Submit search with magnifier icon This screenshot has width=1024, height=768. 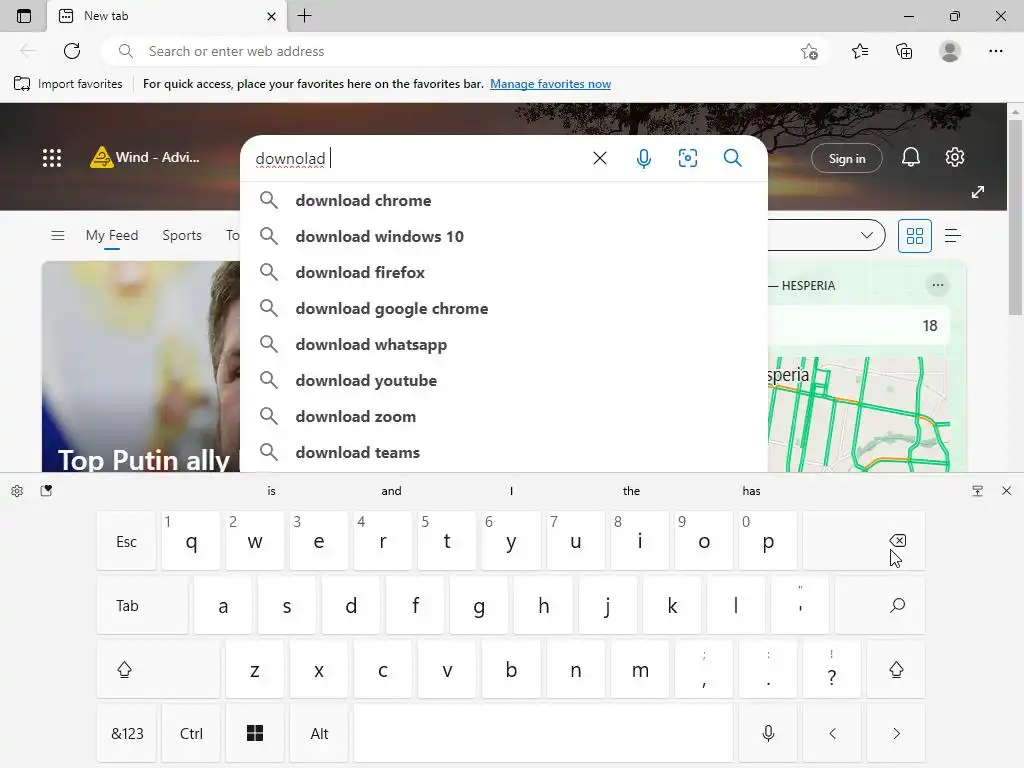pyautogui.click(x=733, y=158)
